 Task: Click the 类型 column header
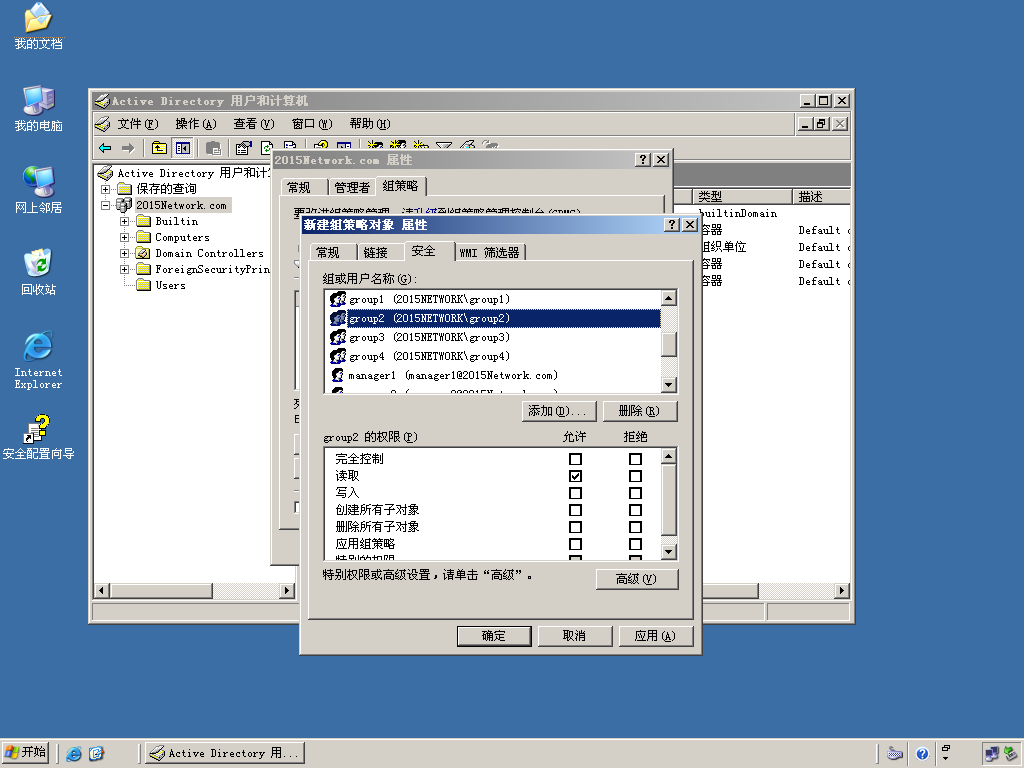coord(743,197)
